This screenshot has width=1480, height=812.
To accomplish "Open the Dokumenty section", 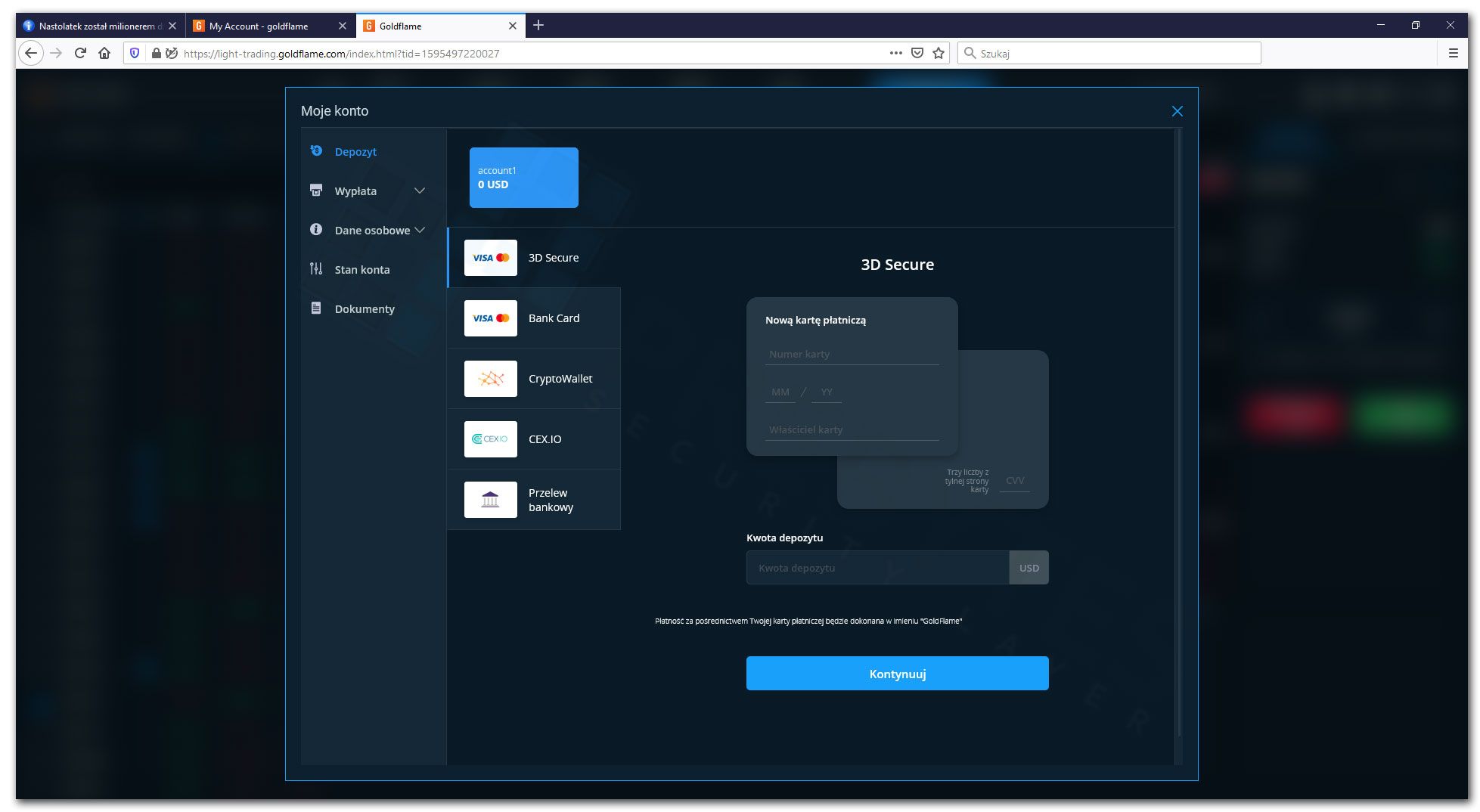I will [x=365, y=308].
